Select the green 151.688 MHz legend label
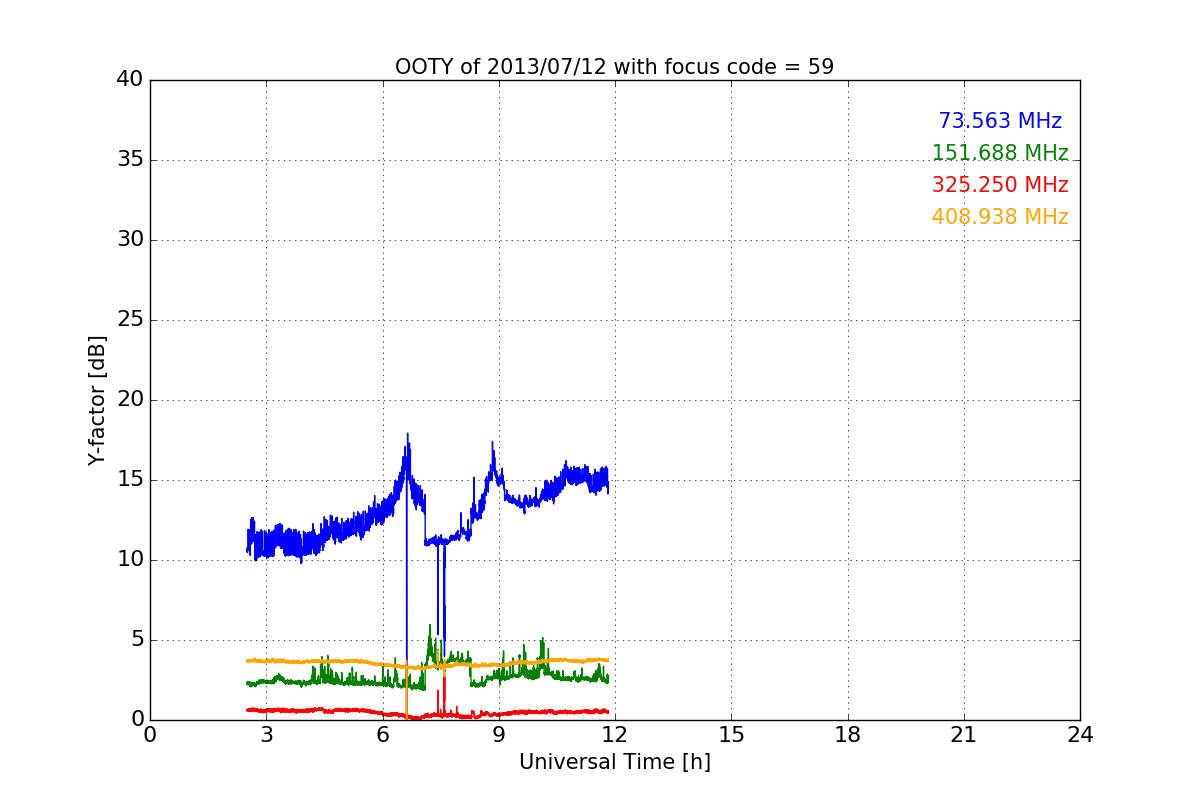Viewport: 1200px width, 800px height. [1000, 153]
